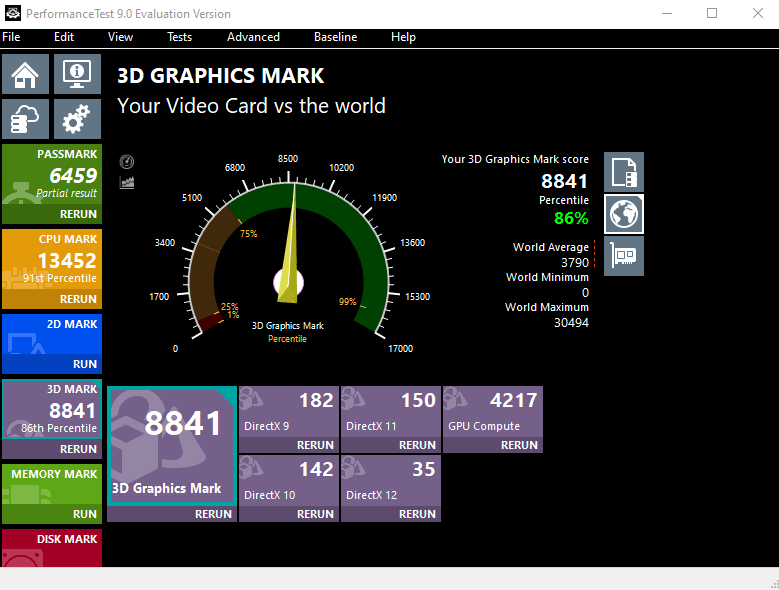Open the Edit menu
This screenshot has height=590, width=779.
pos(64,37)
